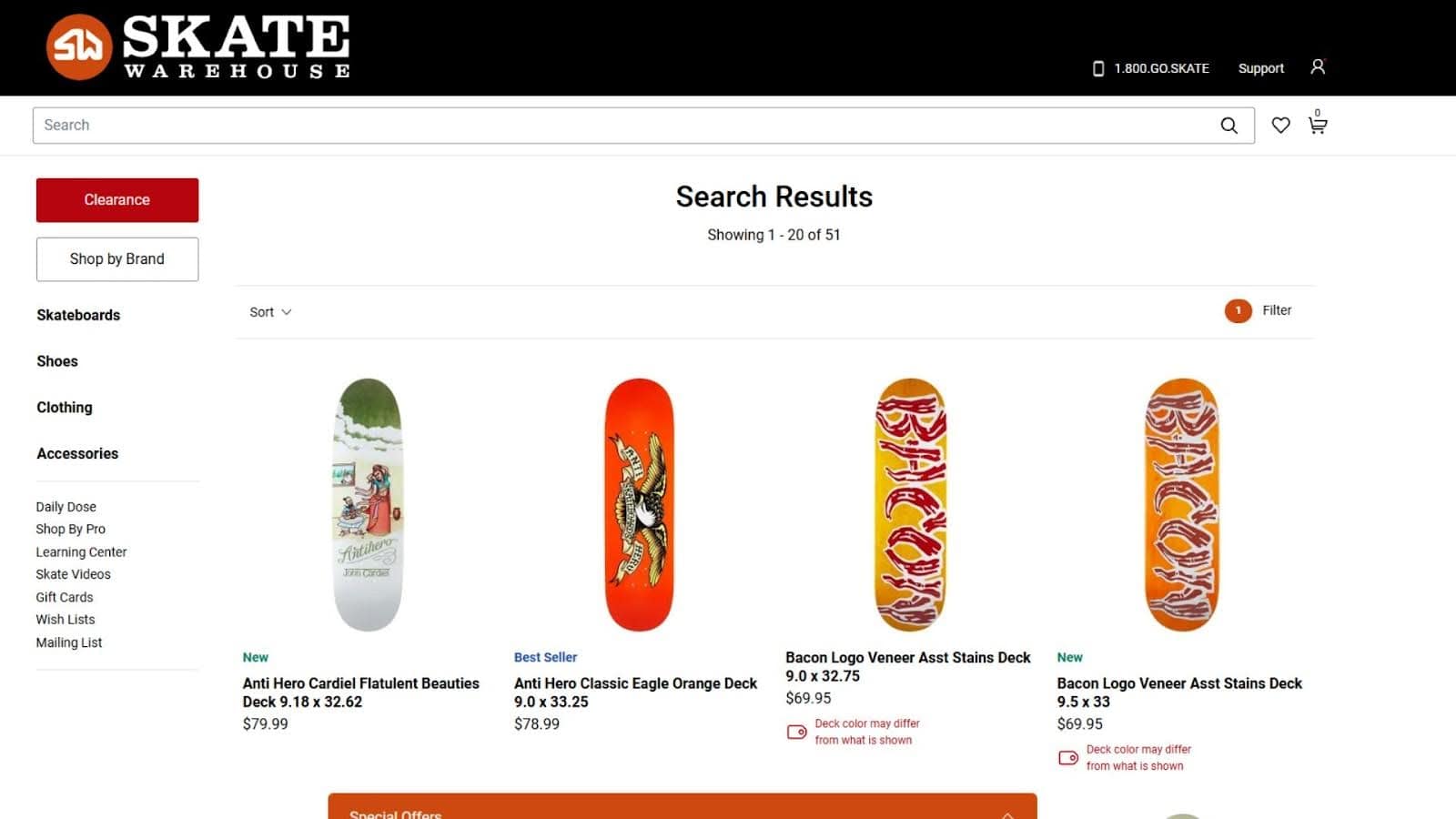The image size is (1456, 819).
Task: Click the Clearance button
Action: coord(116,199)
